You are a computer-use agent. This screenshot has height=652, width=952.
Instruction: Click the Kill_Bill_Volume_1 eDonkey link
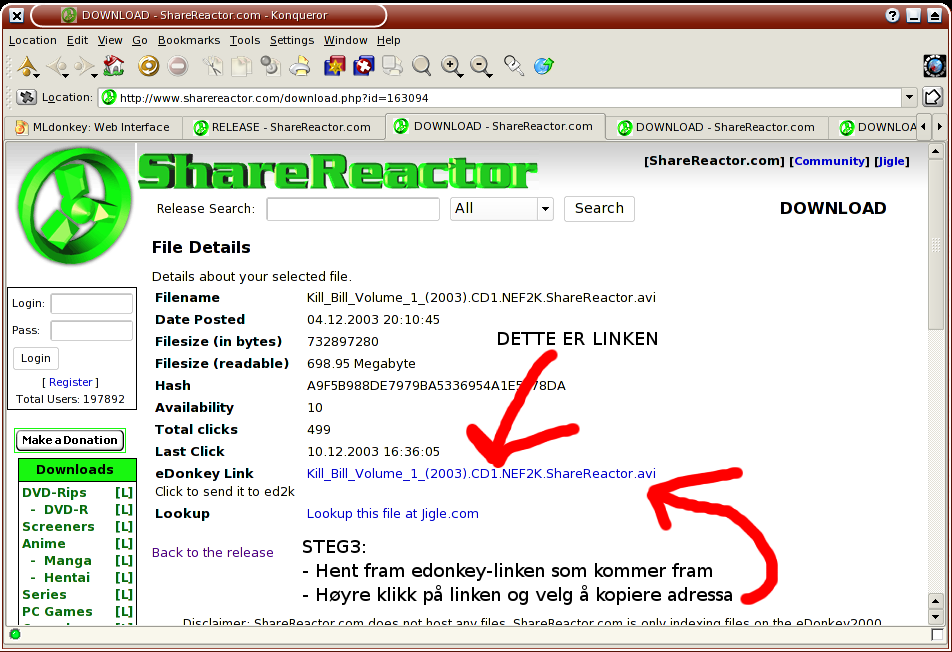pyautogui.click(x=481, y=474)
